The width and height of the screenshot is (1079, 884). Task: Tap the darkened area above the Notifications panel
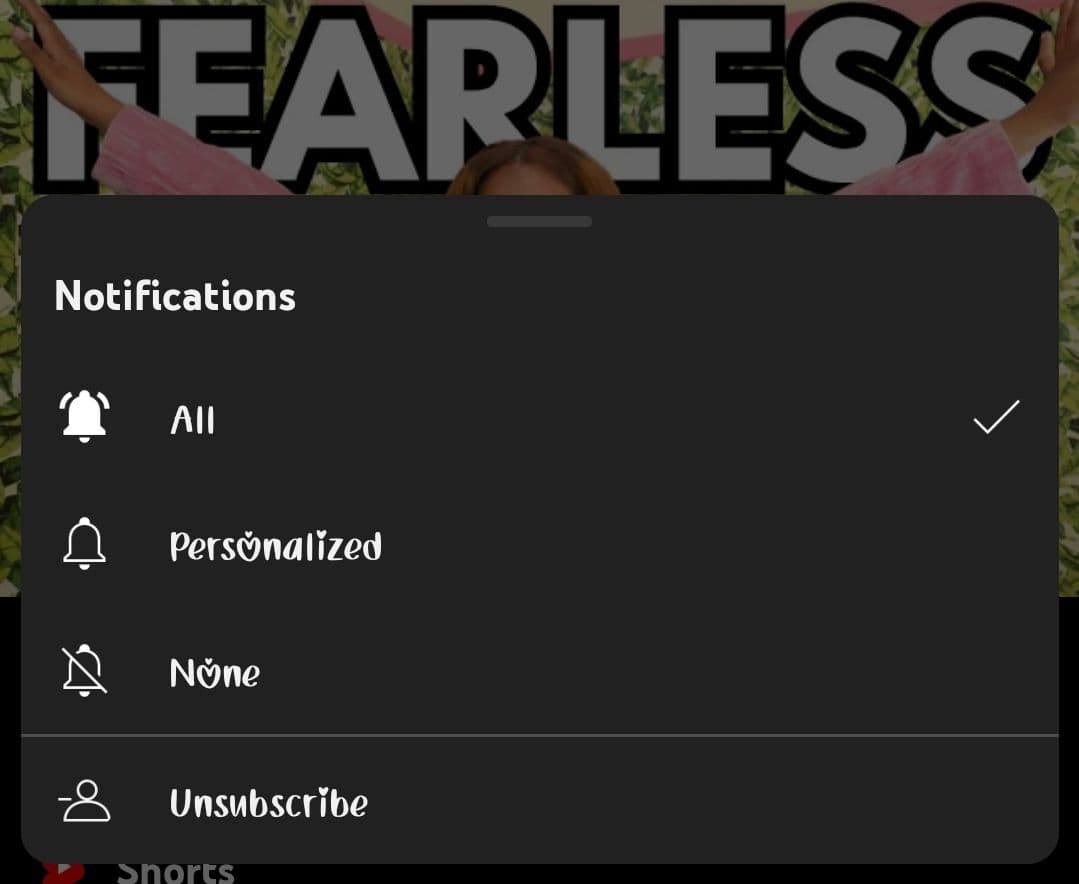point(539,100)
